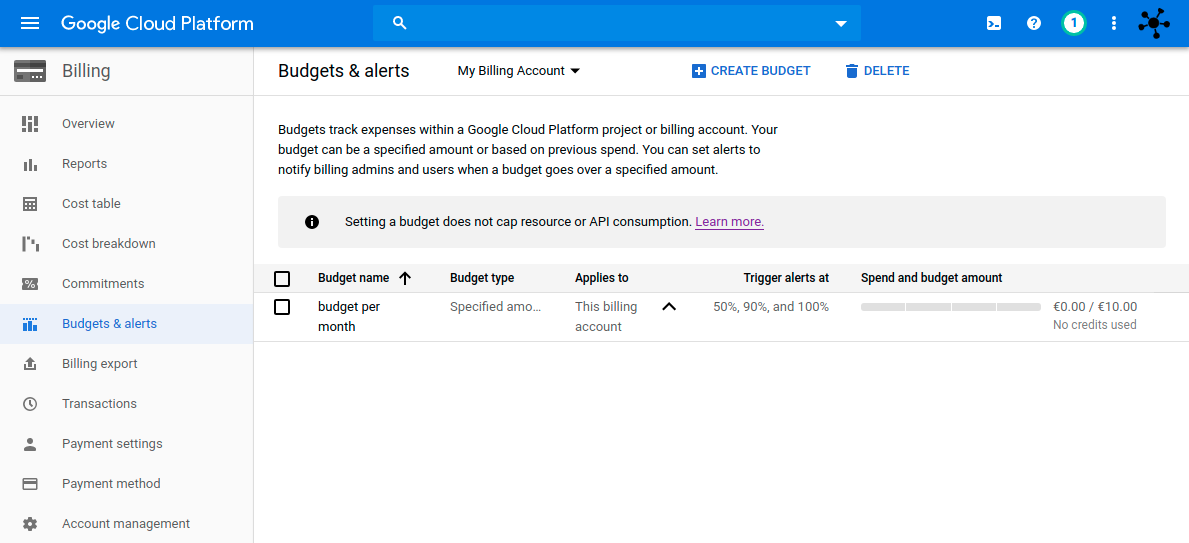The height and width of the screenshot is (543, 1189).
Task: Open notifications badge showing 1
Action: point(1074,23)
